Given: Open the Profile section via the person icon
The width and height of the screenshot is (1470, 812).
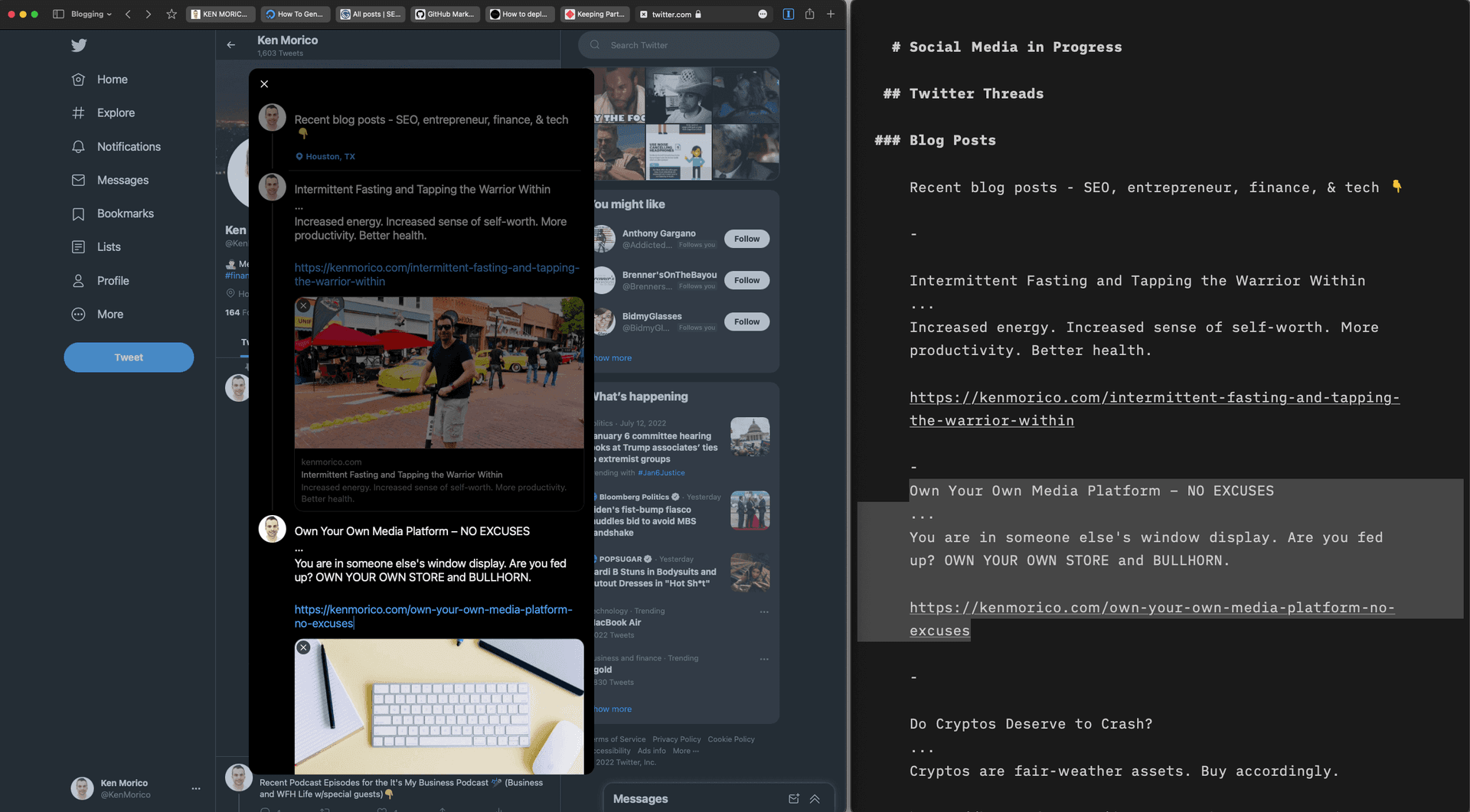Looking at the screenshot, I should 79,280.
